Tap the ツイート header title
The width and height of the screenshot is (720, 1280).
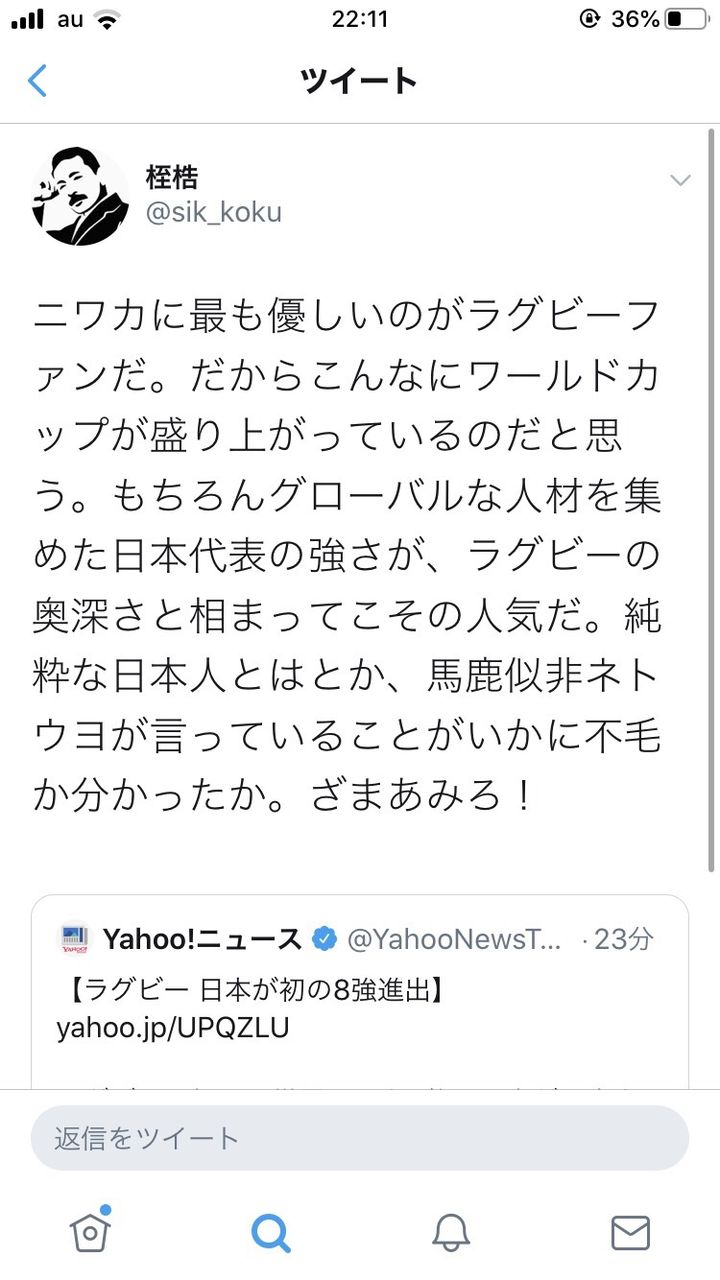click(358, 81)
